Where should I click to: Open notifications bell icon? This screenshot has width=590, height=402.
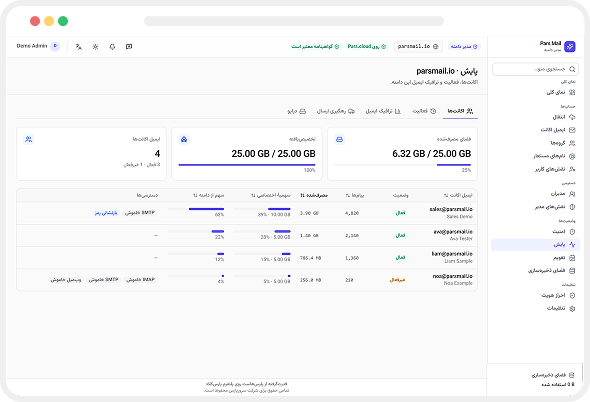[112, 47]
